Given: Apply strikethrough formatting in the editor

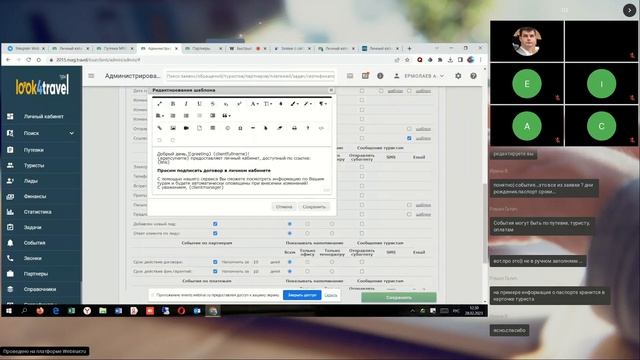Looking at the screenshot, I should click(x=212, y=104).
